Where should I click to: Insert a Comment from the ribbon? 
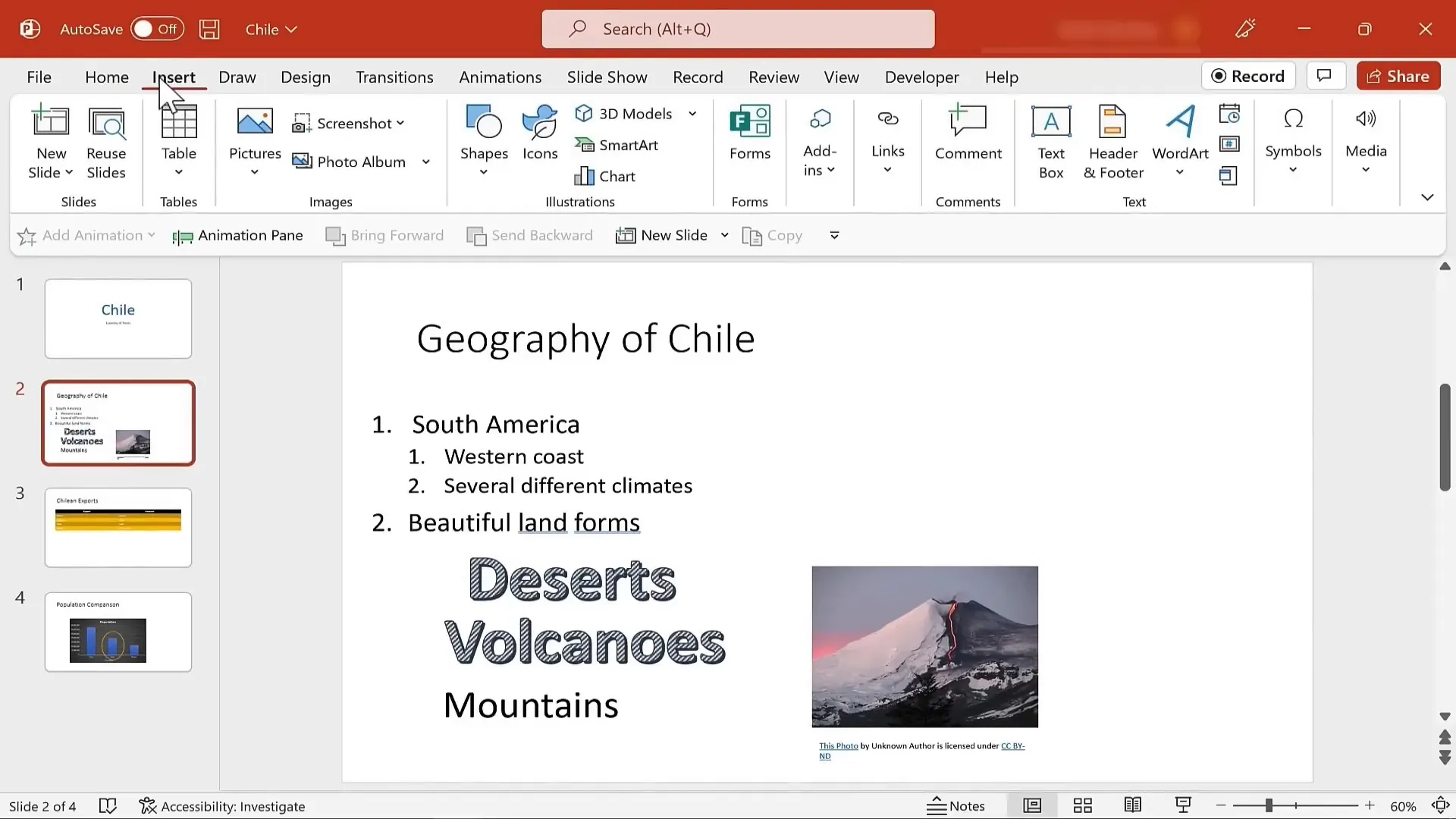click(968, 133)
